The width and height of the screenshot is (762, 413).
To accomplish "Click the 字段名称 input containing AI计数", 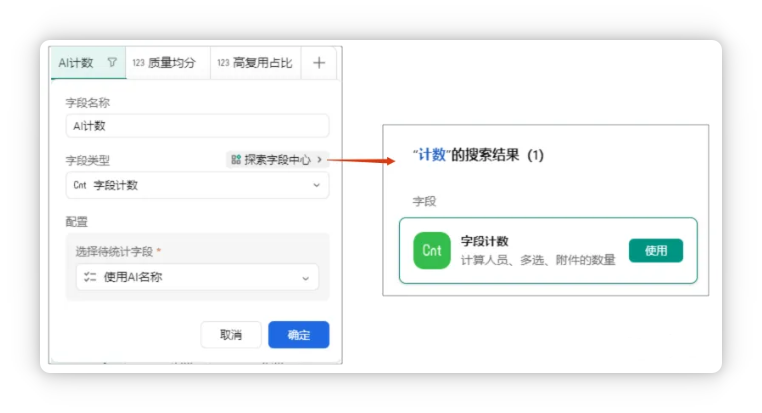I will click(x=197, y=126).
